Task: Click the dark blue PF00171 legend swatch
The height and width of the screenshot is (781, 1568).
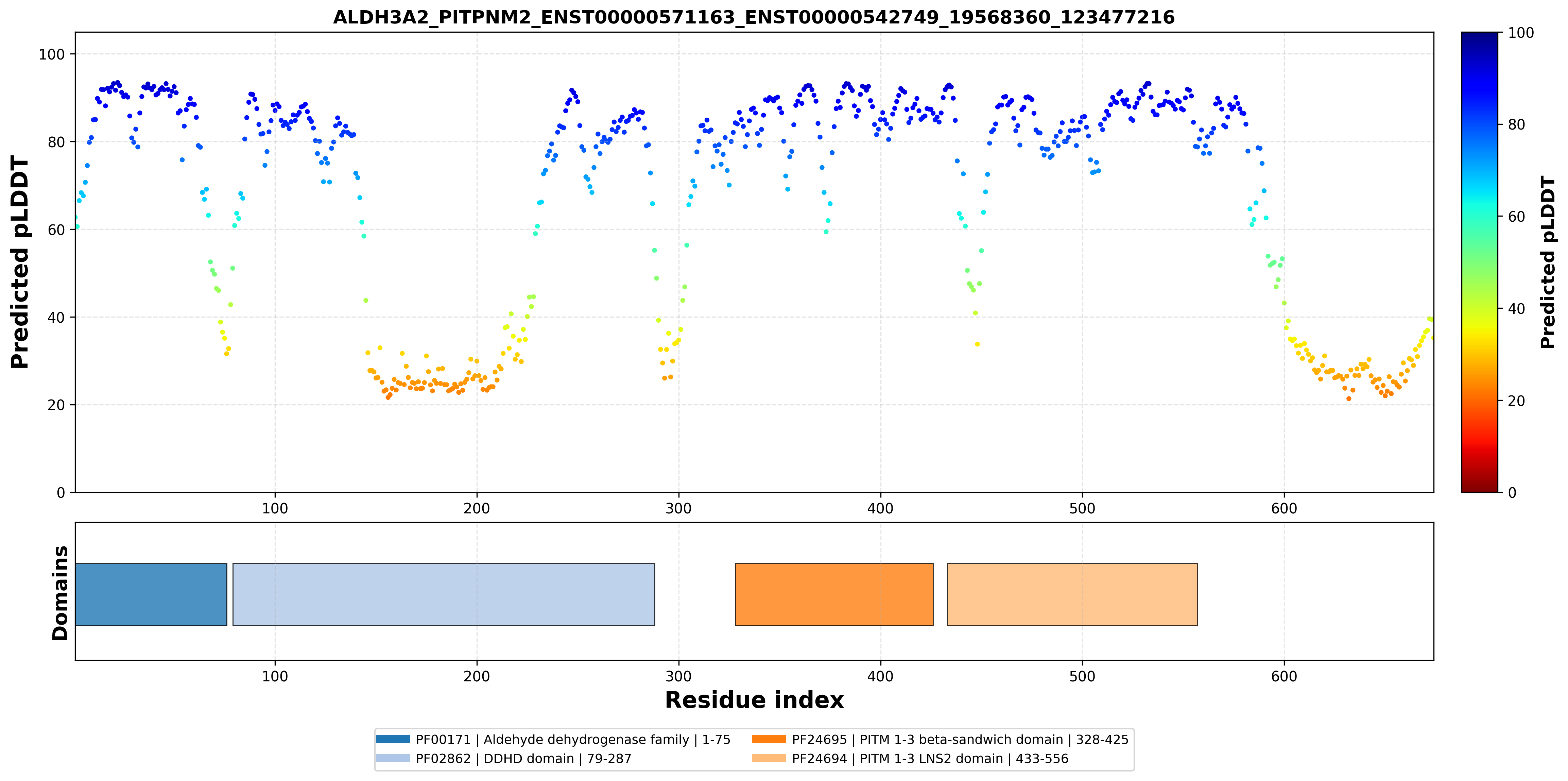Action: (x=393, y=739)
